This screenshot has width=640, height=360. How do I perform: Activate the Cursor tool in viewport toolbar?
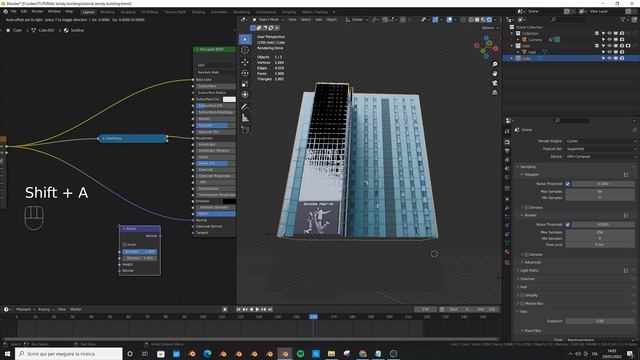click(x=245, y=50)
